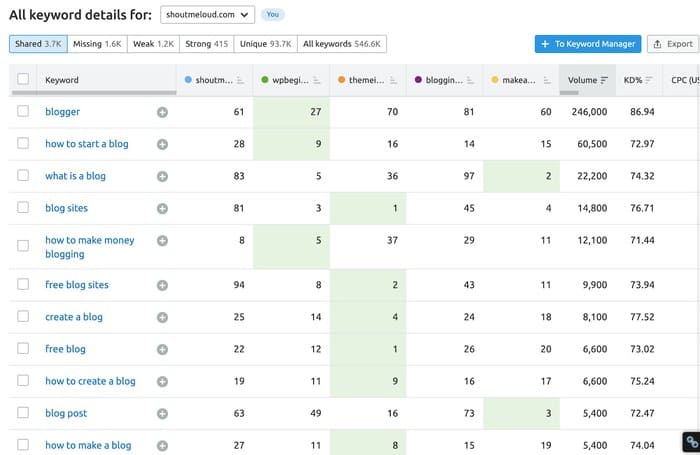Sort by KD% column sort icon
Image resolution: width=700 pixels, height=455 pixels.
(x=649, y=80)
